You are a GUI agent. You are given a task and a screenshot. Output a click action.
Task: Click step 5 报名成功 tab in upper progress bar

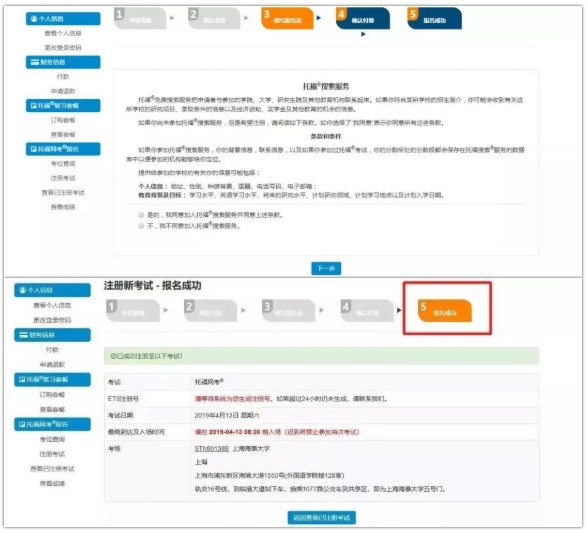pos(434,18)
